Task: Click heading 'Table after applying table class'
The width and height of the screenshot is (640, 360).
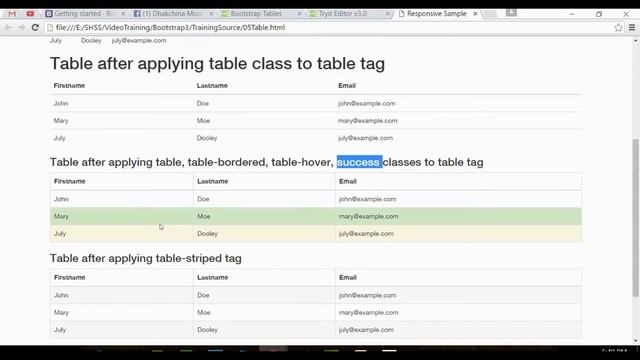Action: click(x=217, y=64)
